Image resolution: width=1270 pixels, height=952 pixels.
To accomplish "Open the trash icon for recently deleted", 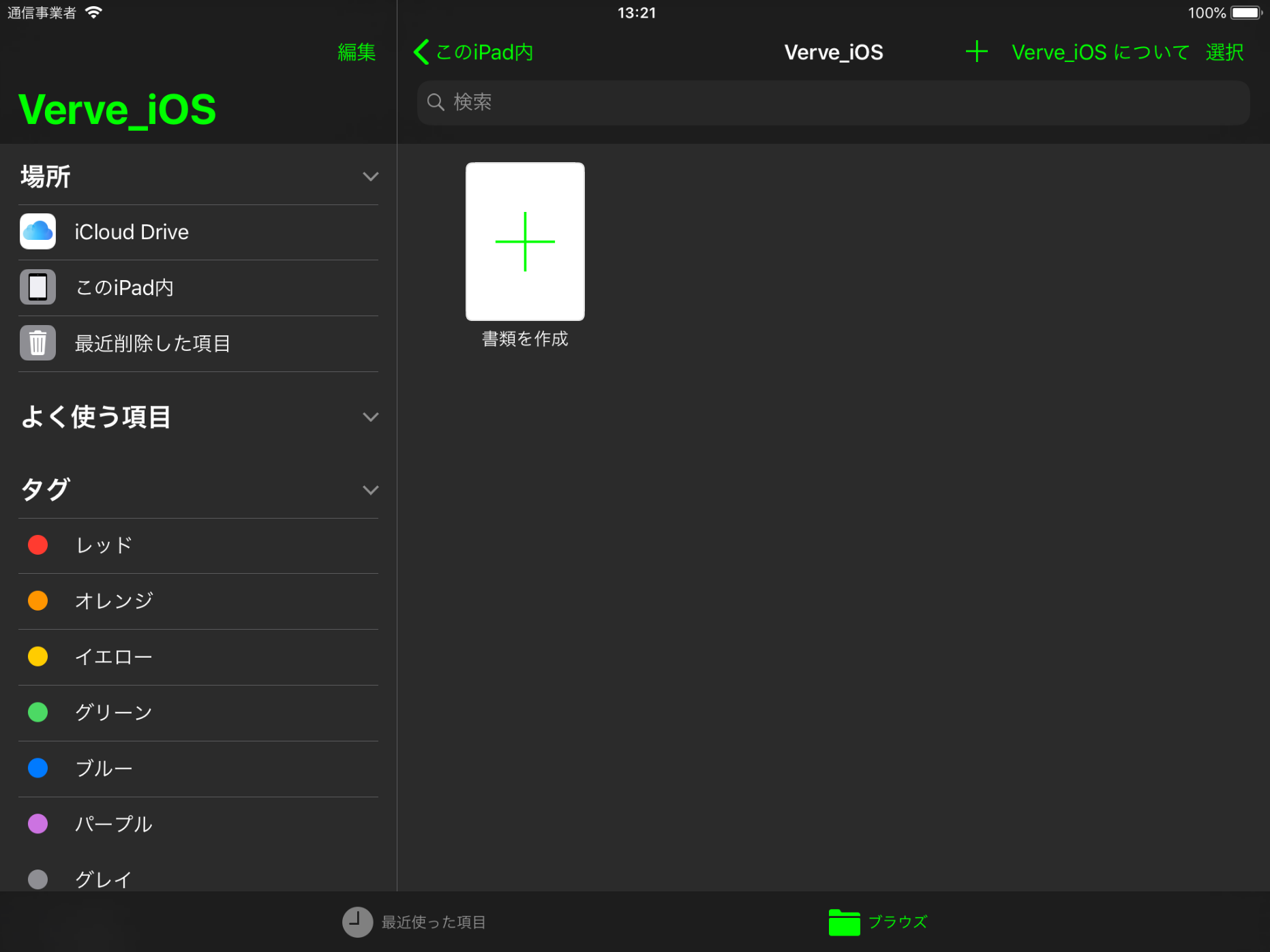I will pyautogui.click(x=38, y=343).
